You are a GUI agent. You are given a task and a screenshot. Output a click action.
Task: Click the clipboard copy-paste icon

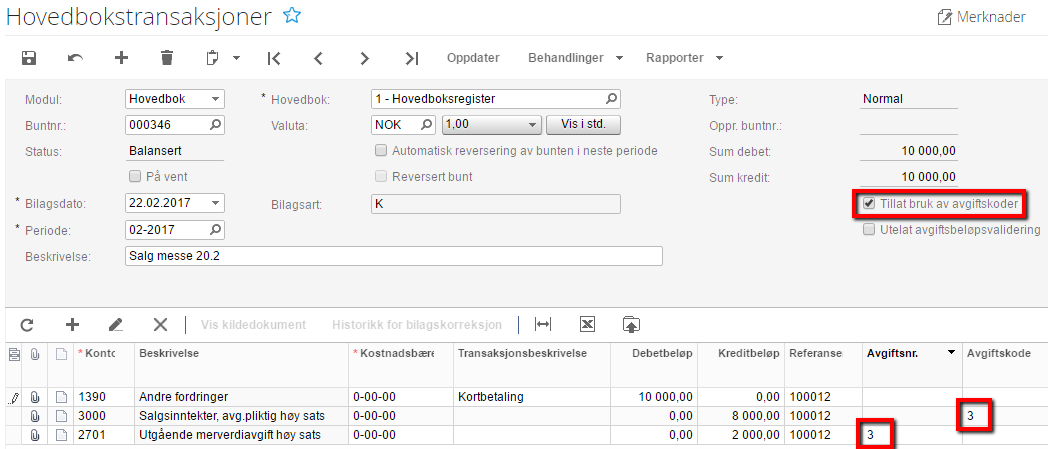213,58
